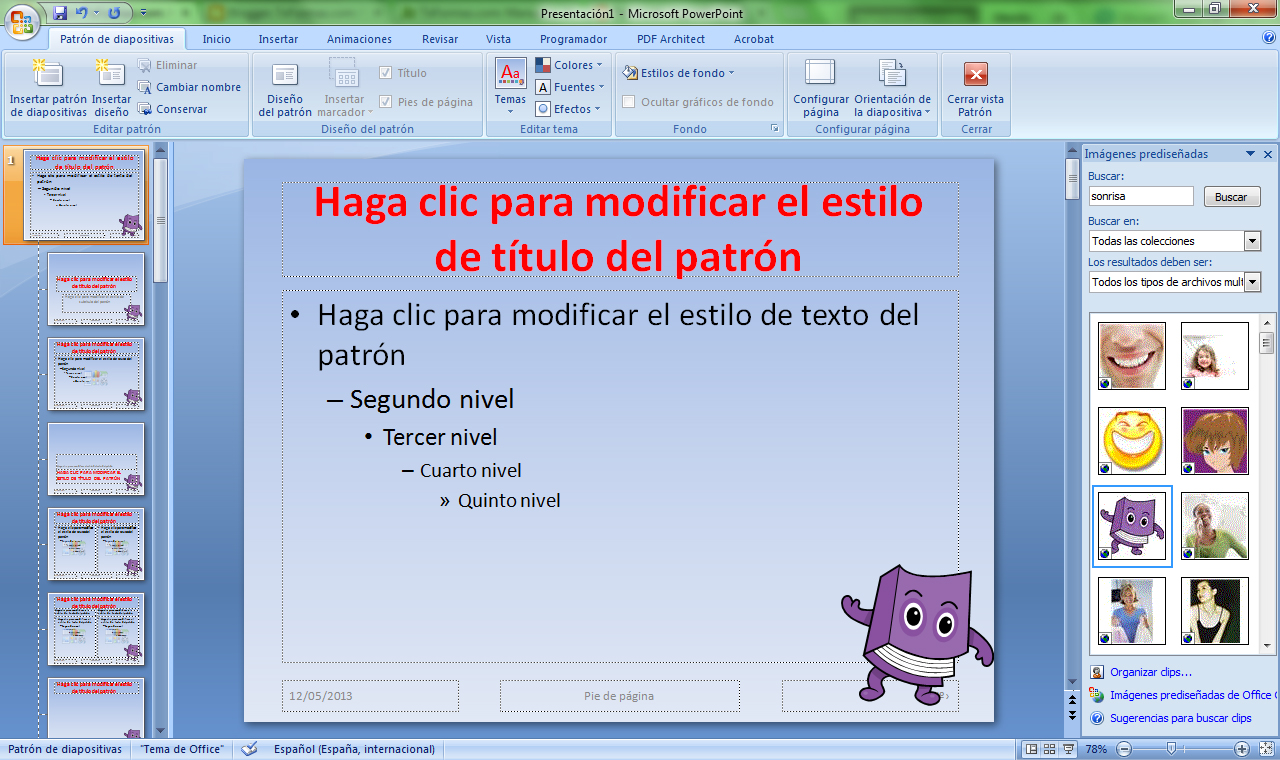Toggle Ocultar gráficos de fondo checkbox
Image resolution: width=1280 pixels, height=760 pixels.
(629, 102)
